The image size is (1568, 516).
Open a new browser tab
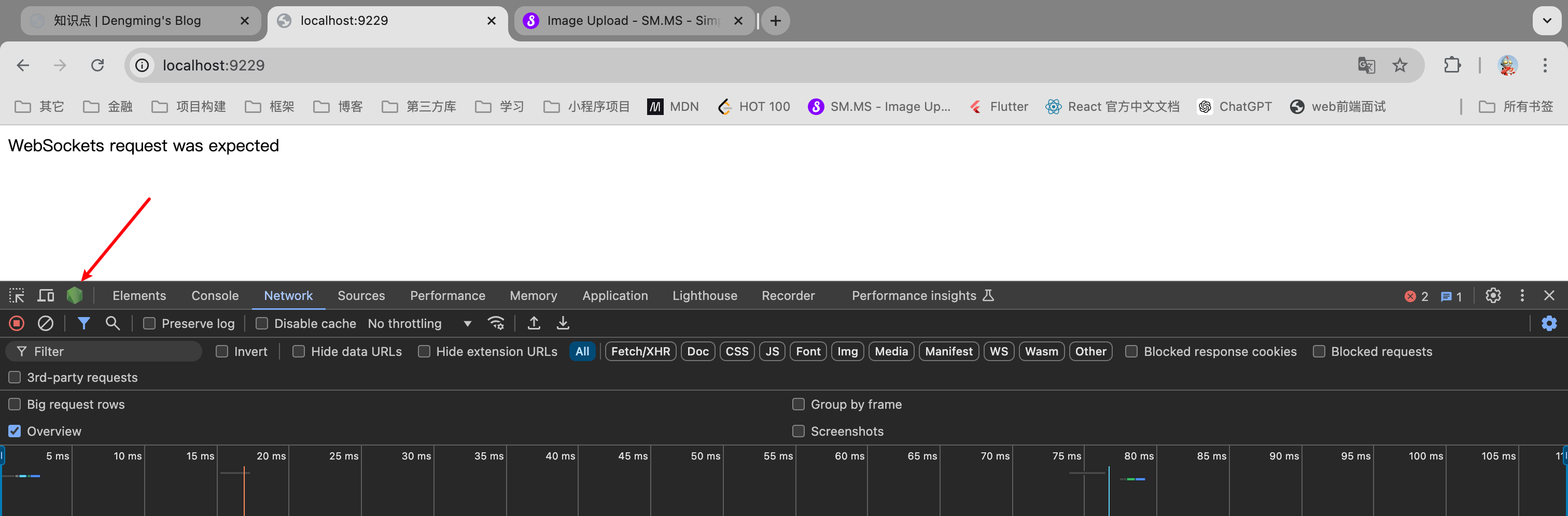click(776, 21)
